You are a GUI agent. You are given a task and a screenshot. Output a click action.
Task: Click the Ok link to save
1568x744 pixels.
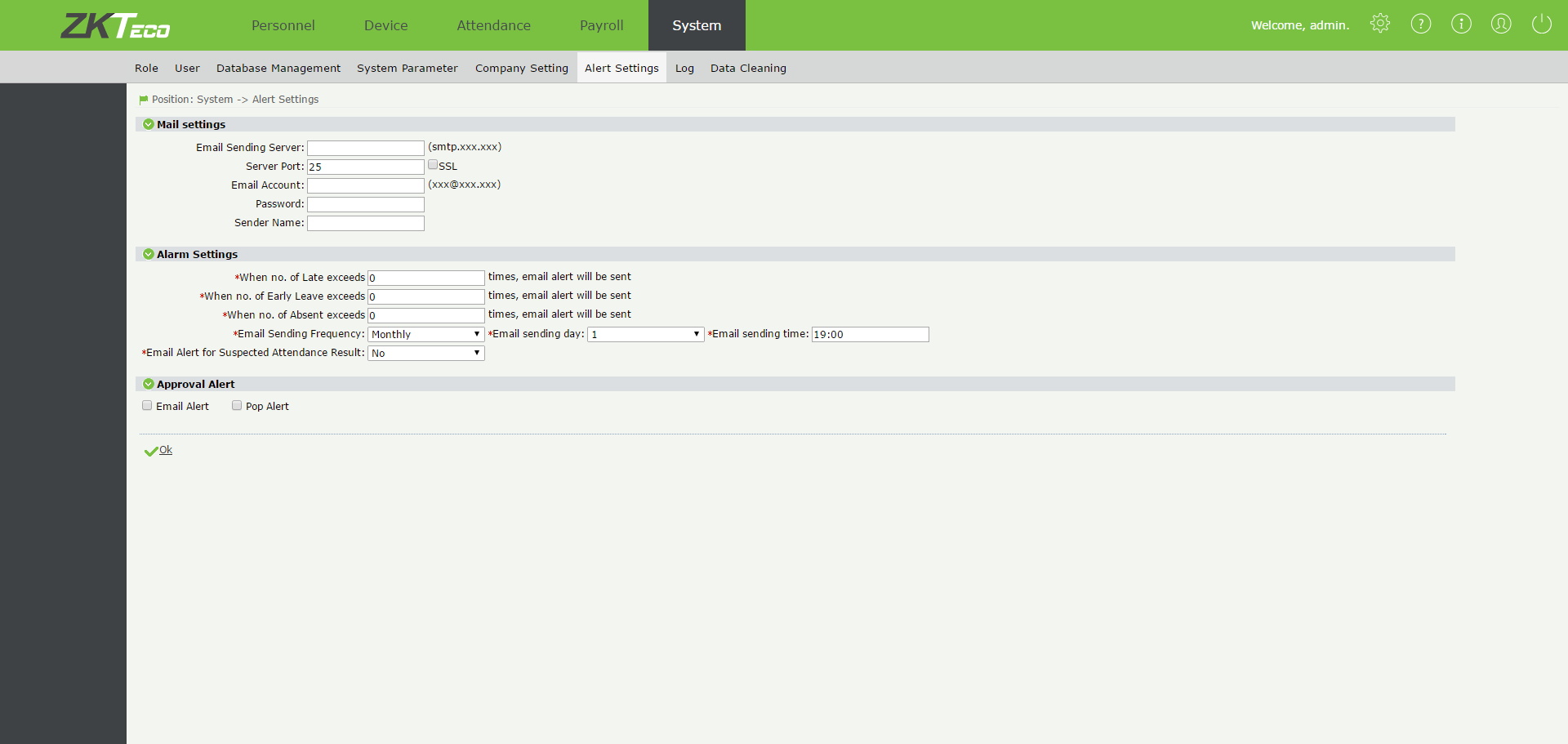click(x=165, y=450)
